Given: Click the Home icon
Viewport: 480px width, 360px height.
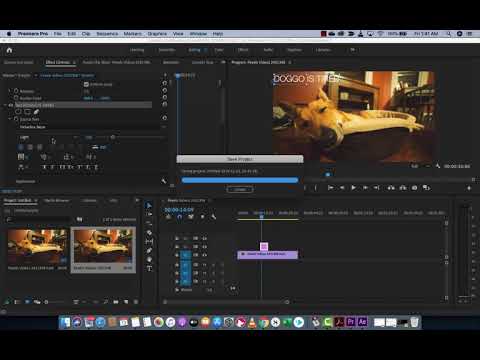Looking at the screenshot, I should click(9, 50).
